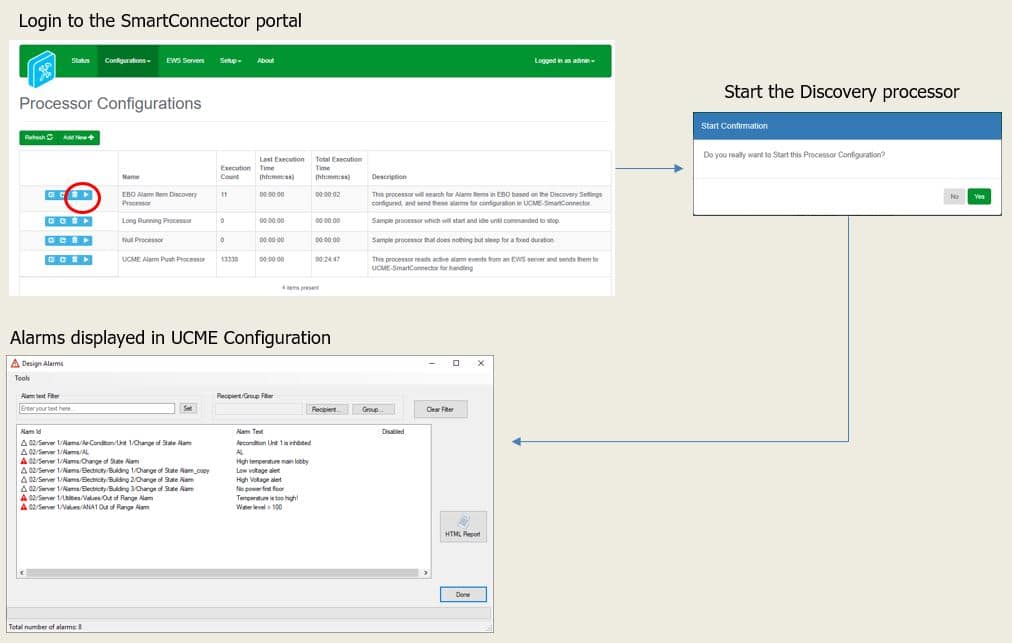This screenshot has height=643, width=1012.
Task: Click the alarm icon for 'No power first floor'
Action: click(24, 489)
